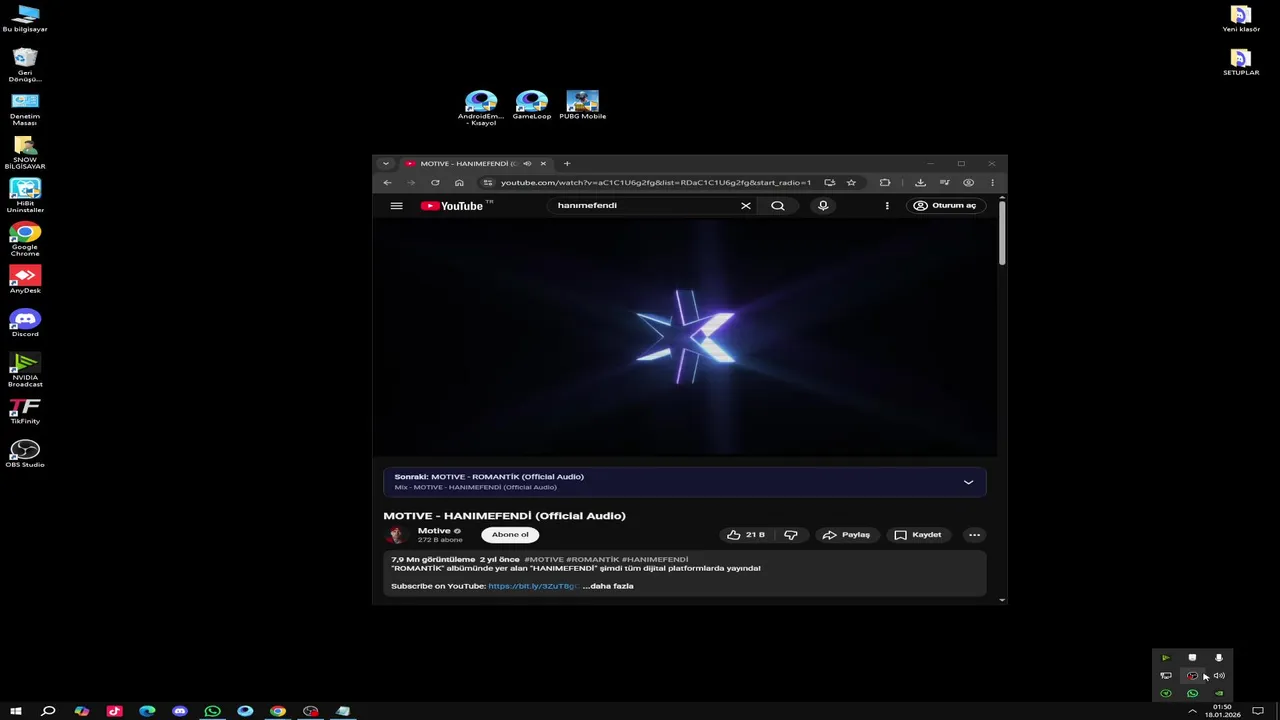Open YouTube hamburger guide menu
The width and height of the screenshot is (1280, 720).
396,206
